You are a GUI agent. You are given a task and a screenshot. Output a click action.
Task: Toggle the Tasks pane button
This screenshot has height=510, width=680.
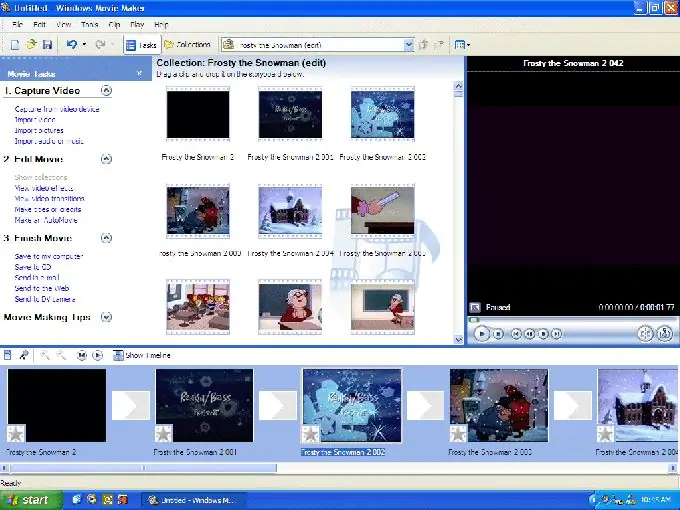tap(141, 45)
